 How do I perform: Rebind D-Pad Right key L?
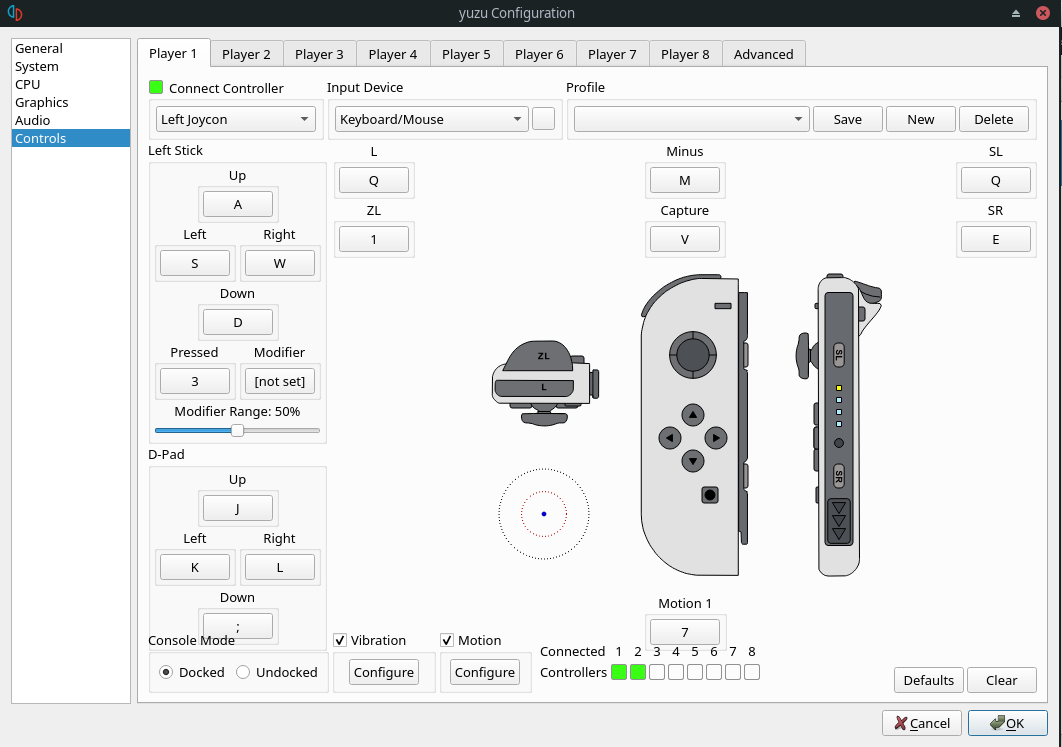pos(280,568)
